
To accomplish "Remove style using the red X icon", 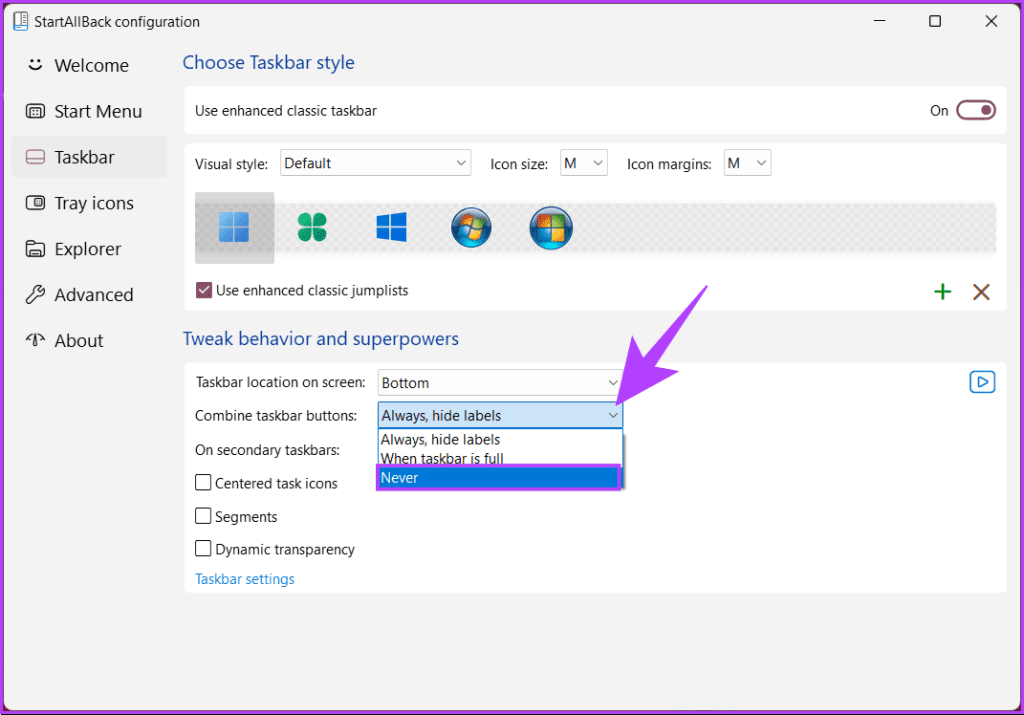I will coord(981,291).
